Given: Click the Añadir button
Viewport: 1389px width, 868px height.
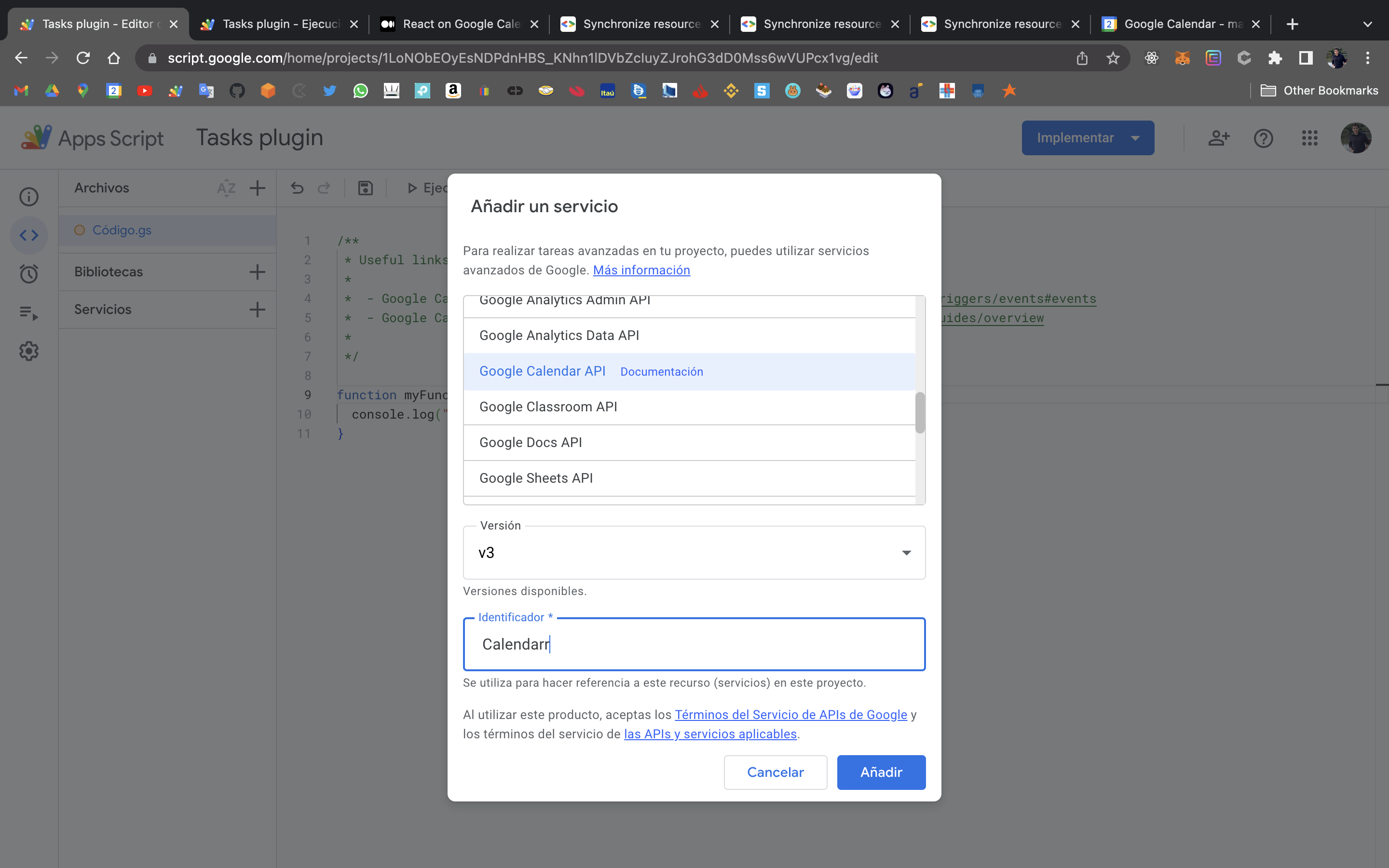Looking at the screenshot, I should (881, 772).
